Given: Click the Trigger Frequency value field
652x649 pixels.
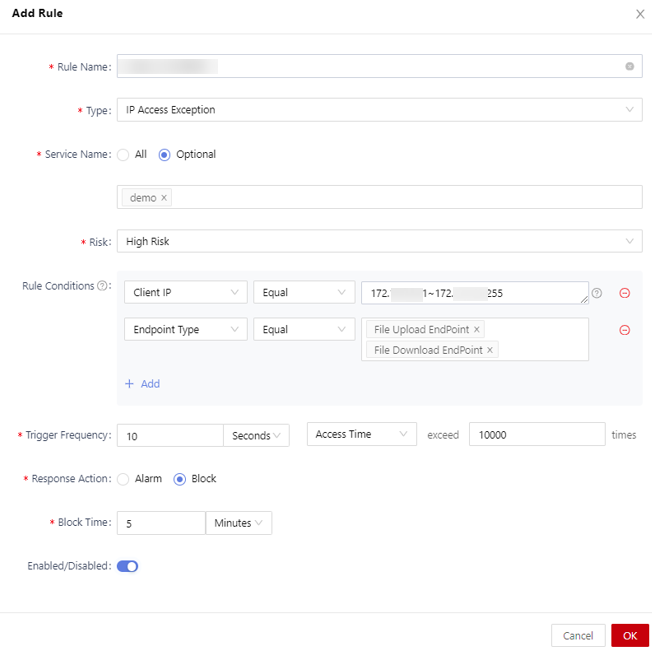Looking at the screenshot, I should (170, 436).
